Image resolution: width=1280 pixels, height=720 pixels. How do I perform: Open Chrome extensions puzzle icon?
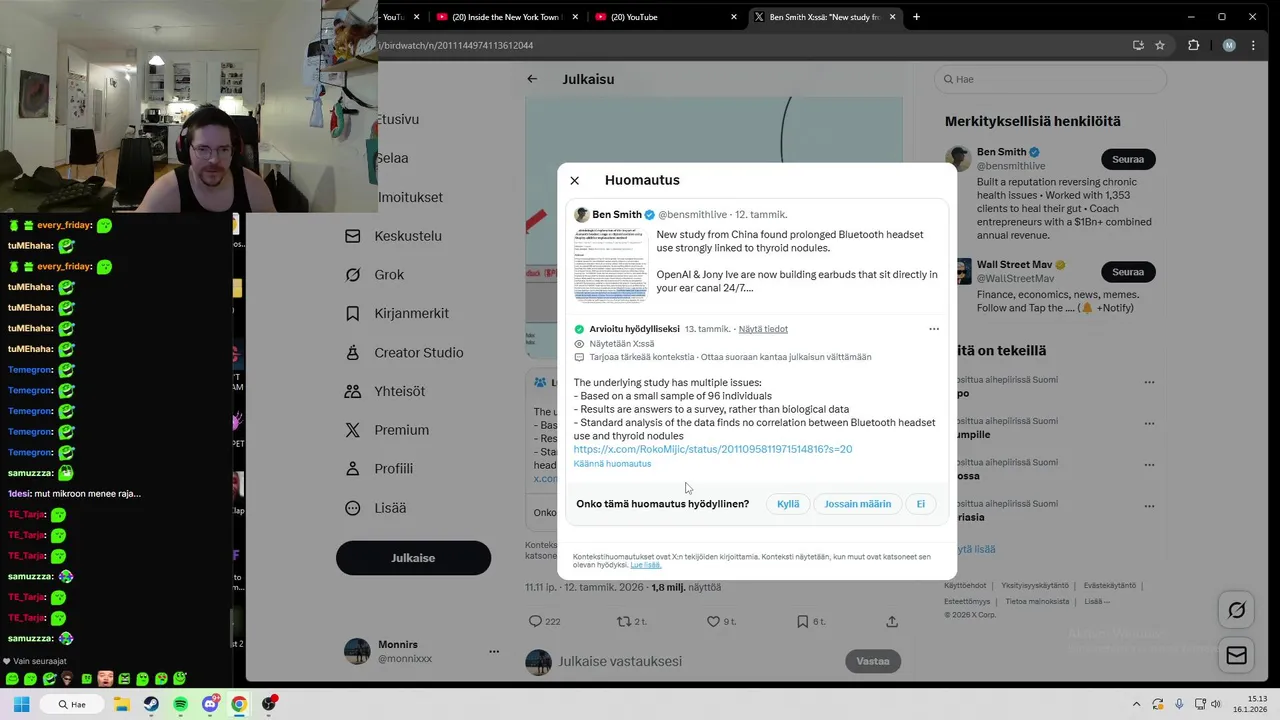pyautogui.click(x=1193, y=45)
